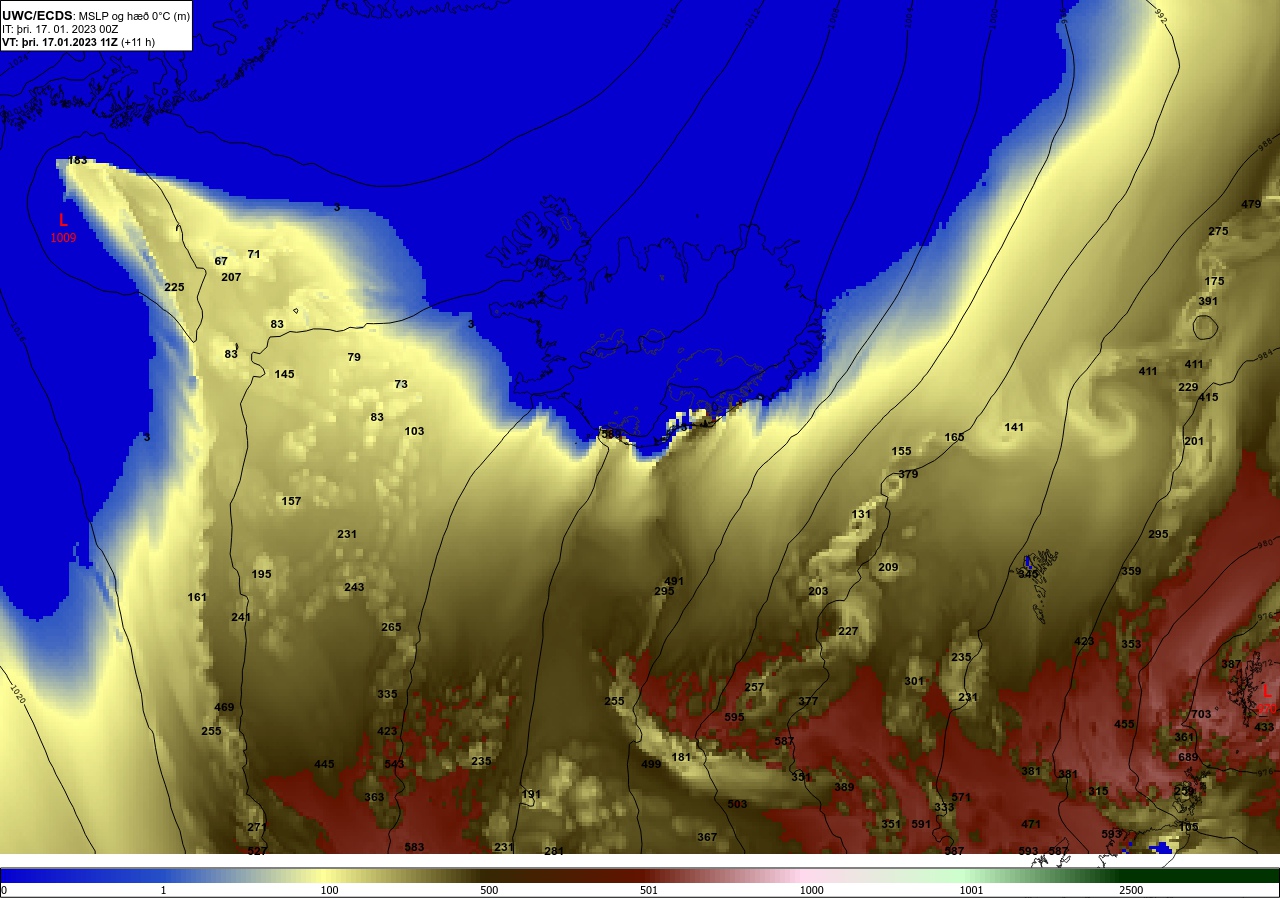Image resolution: width=1280 pixels, height=898 pixels.
Task: Click the height value 345 over the Faroe Islands
Action: coord(1028,574)
